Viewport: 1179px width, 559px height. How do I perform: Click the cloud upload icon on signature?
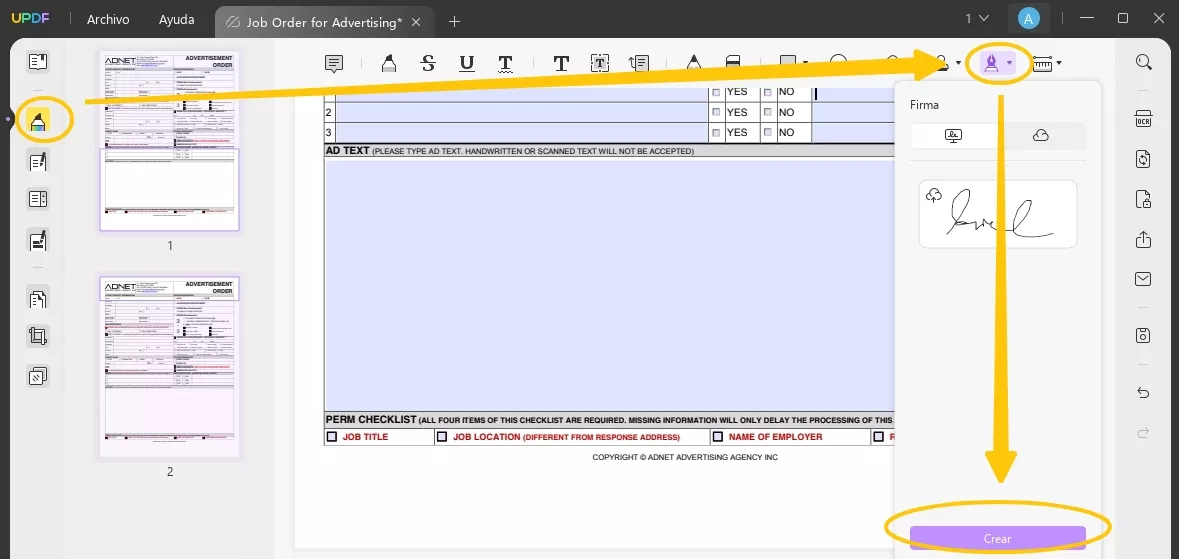click(x=934, y=196)
